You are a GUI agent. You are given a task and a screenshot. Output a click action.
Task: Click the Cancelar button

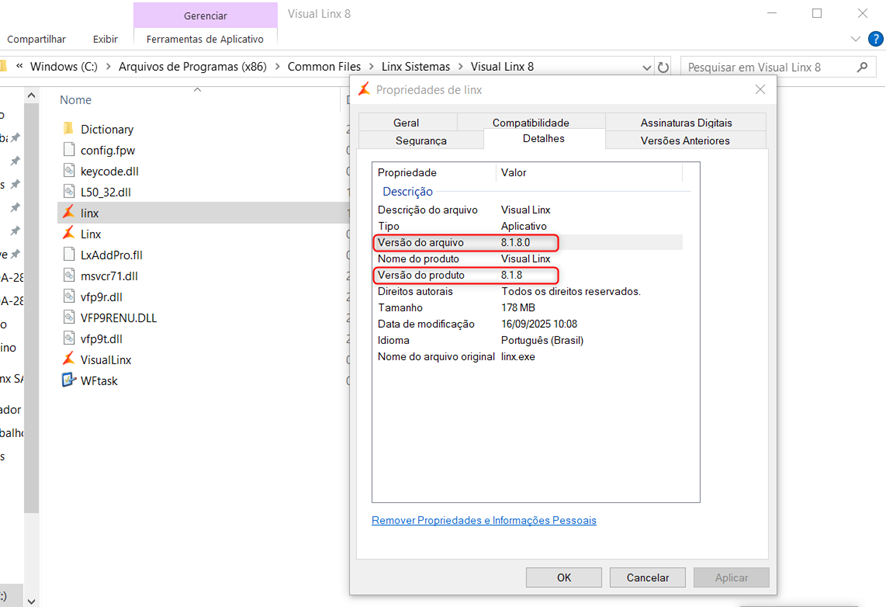(648, 578)
